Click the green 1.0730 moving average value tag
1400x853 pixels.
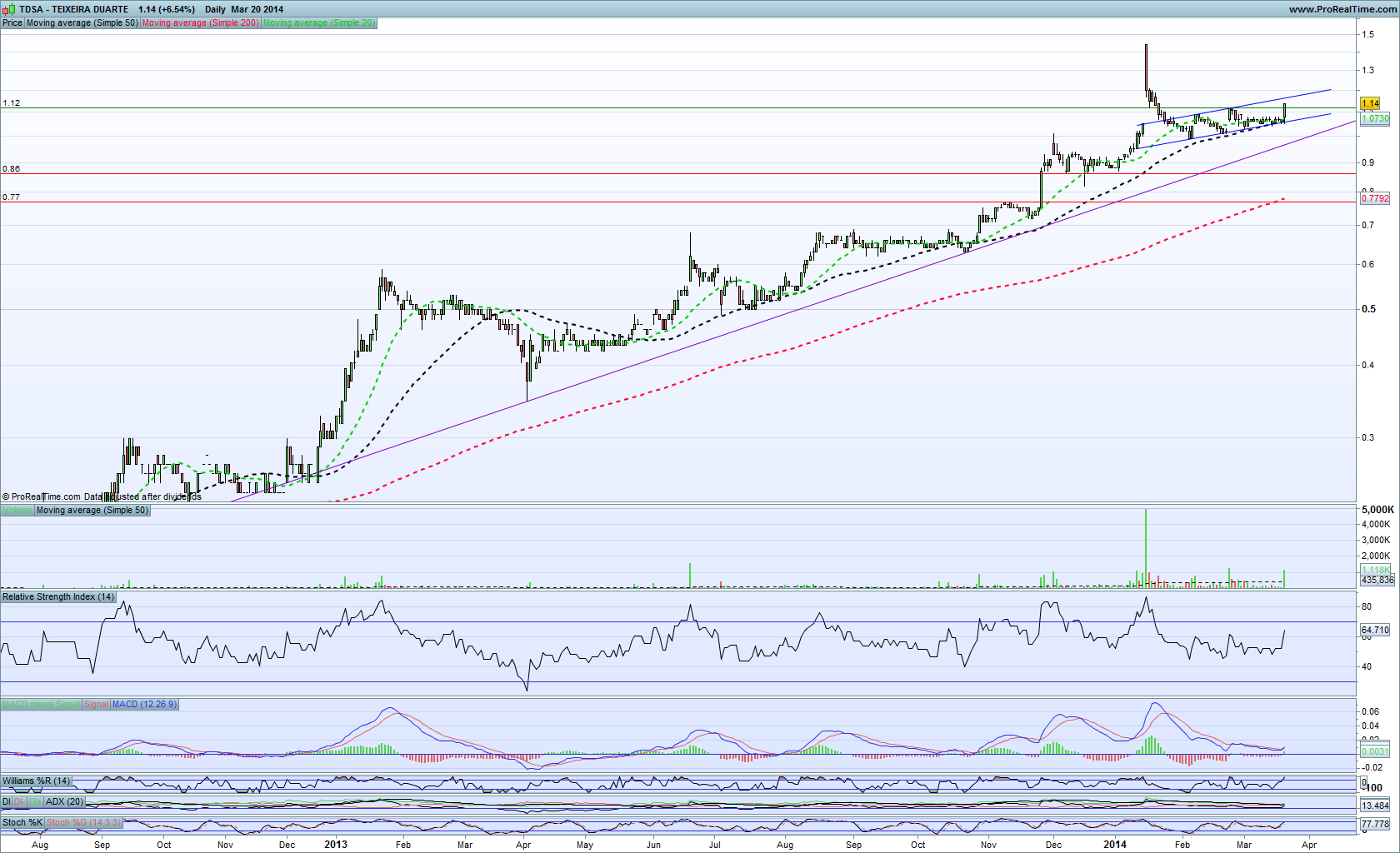tap(1375, 119)
